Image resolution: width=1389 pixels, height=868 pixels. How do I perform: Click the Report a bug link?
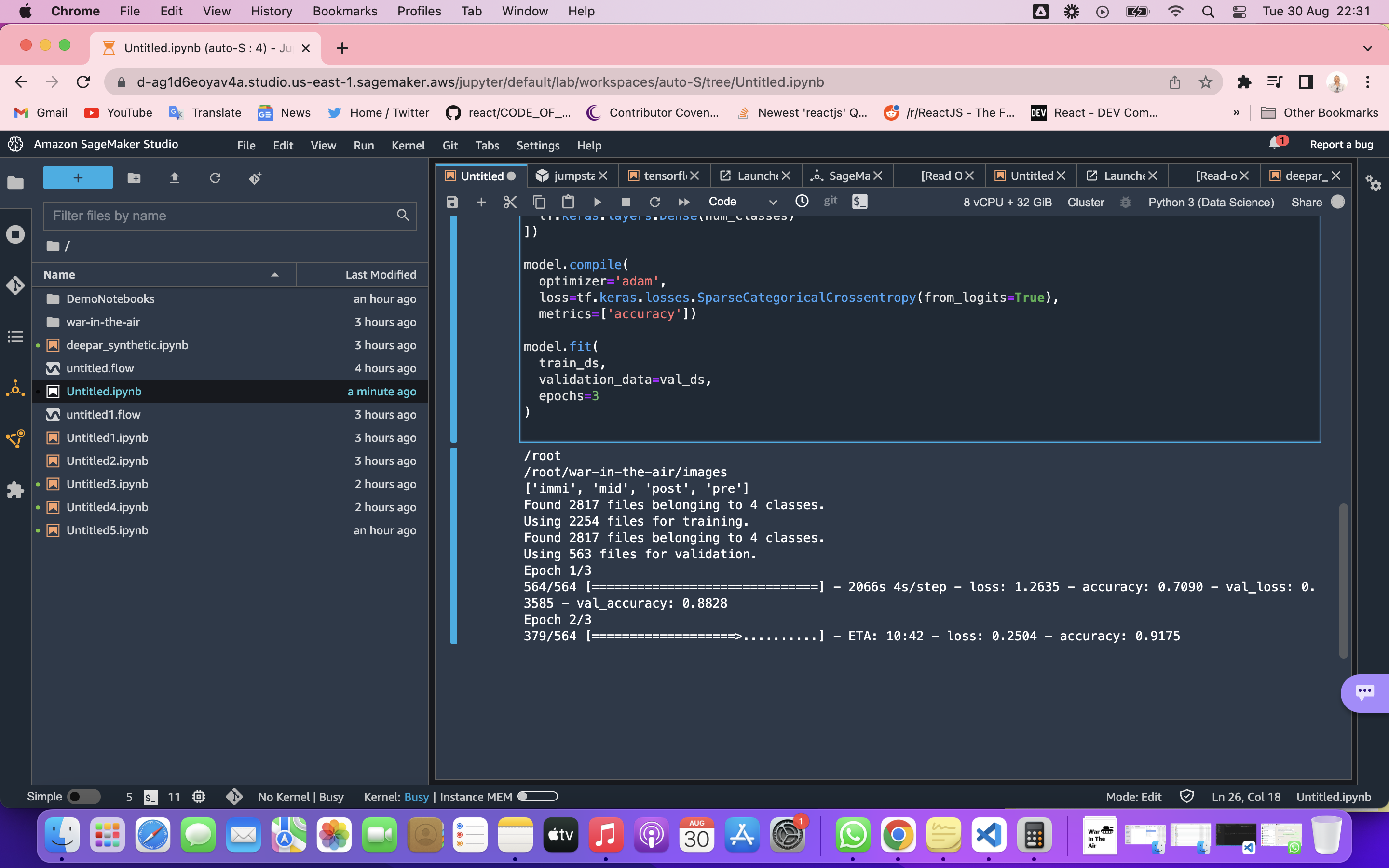[x=1341, y=145]
